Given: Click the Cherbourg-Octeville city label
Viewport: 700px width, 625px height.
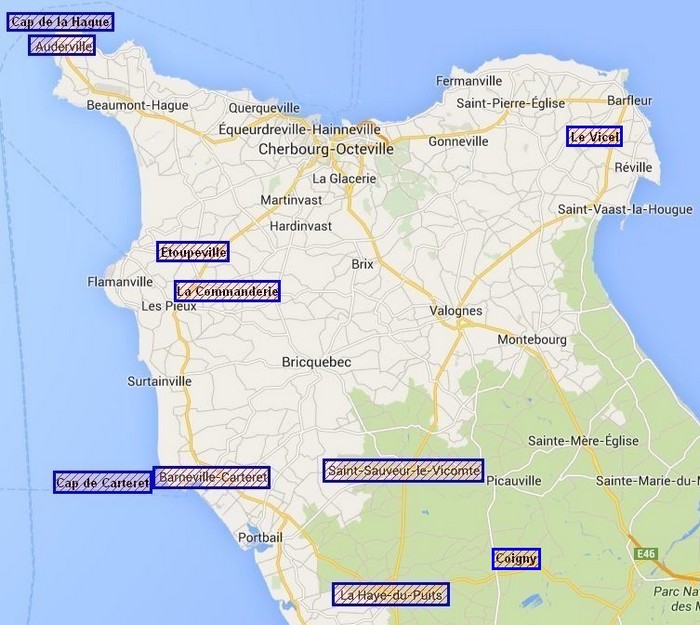Looking at the screenshot, I should coord(326,149).
